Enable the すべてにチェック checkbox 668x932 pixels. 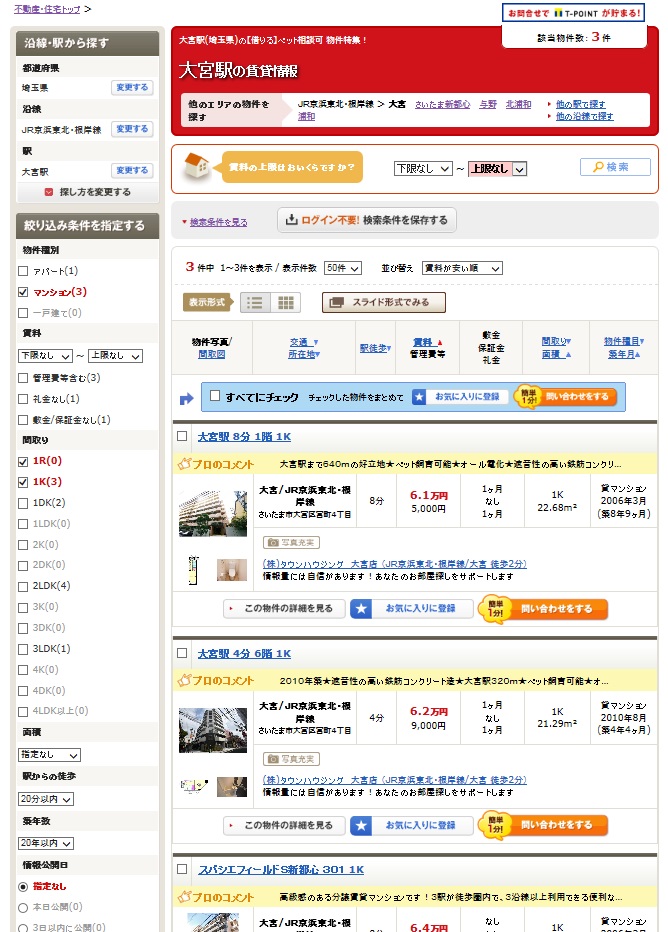(x=215, y=397)
